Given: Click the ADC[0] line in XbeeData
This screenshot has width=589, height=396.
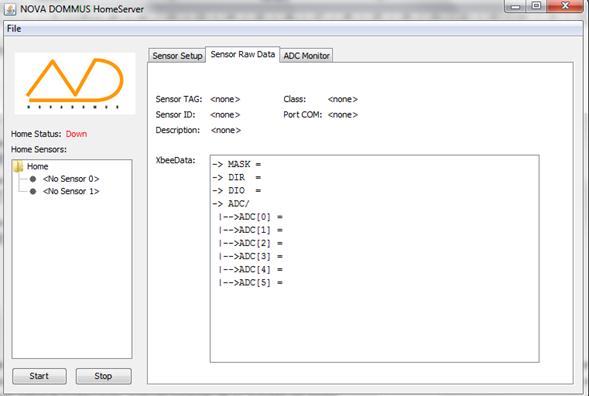Looking at the screenshot, I should (251, 217).
